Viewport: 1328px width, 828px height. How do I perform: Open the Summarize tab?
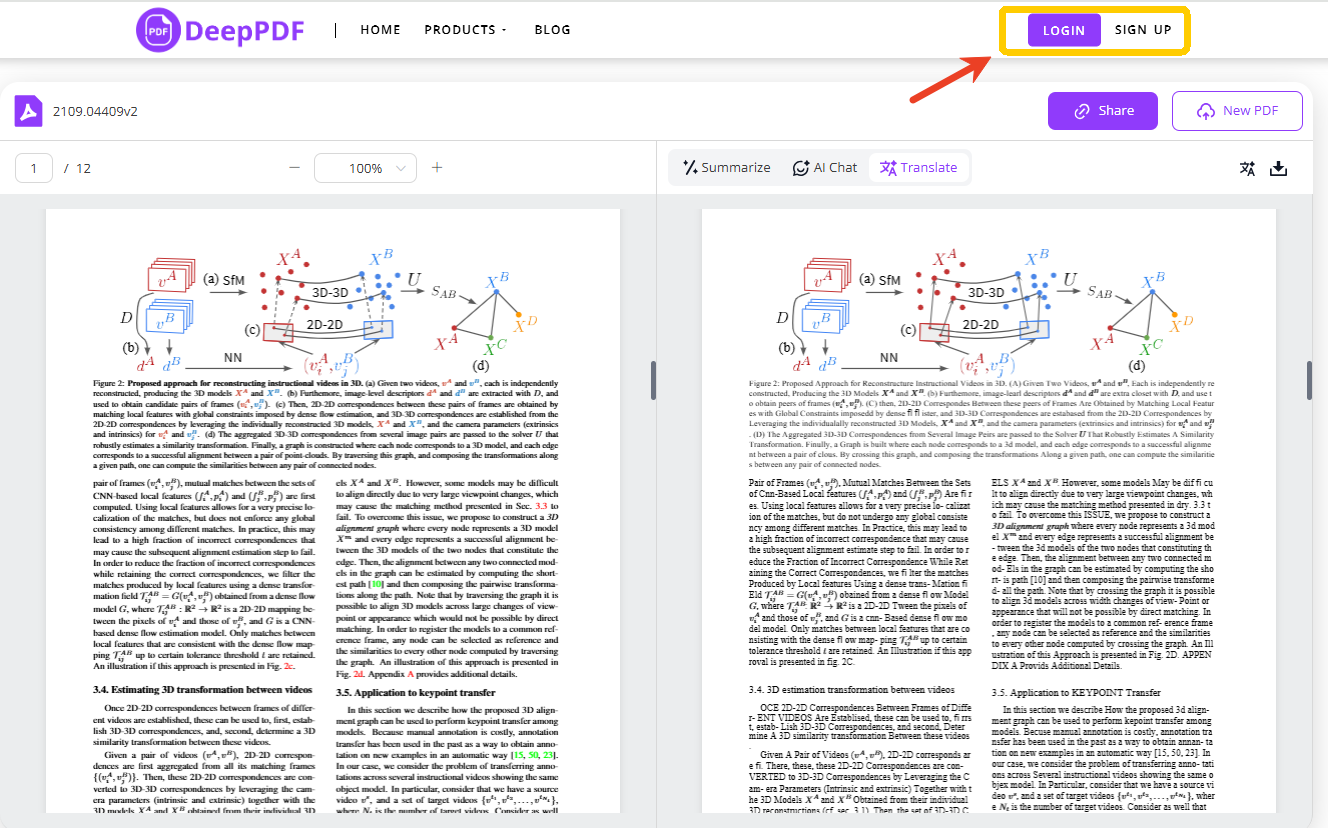726,168
